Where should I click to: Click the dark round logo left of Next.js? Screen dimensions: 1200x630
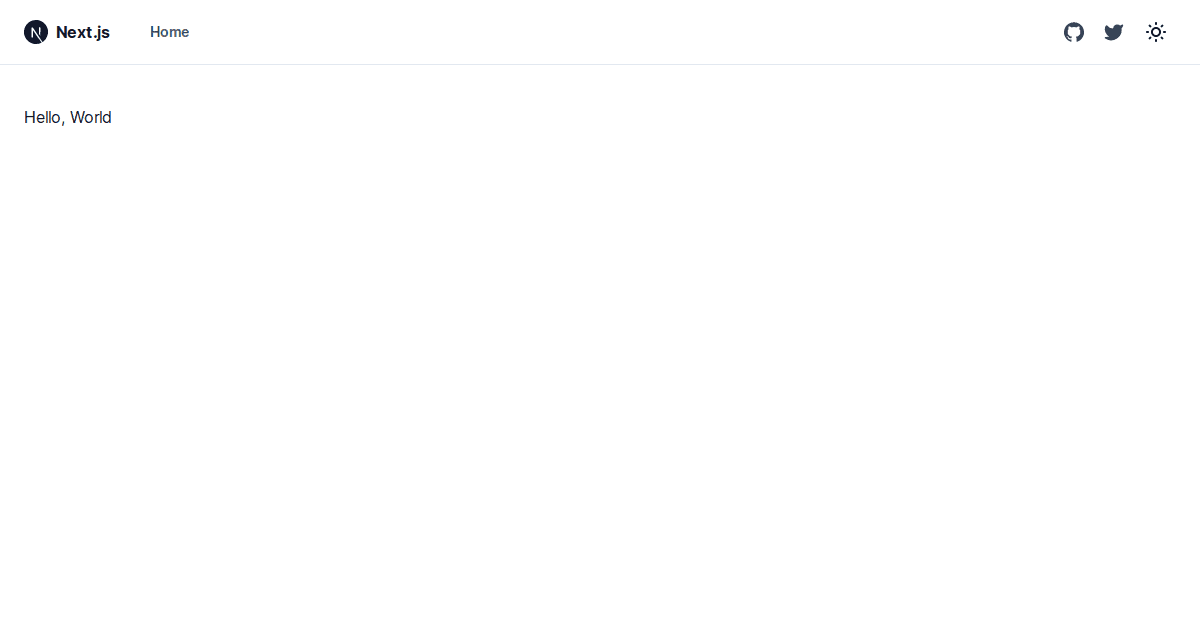point(36,32)
